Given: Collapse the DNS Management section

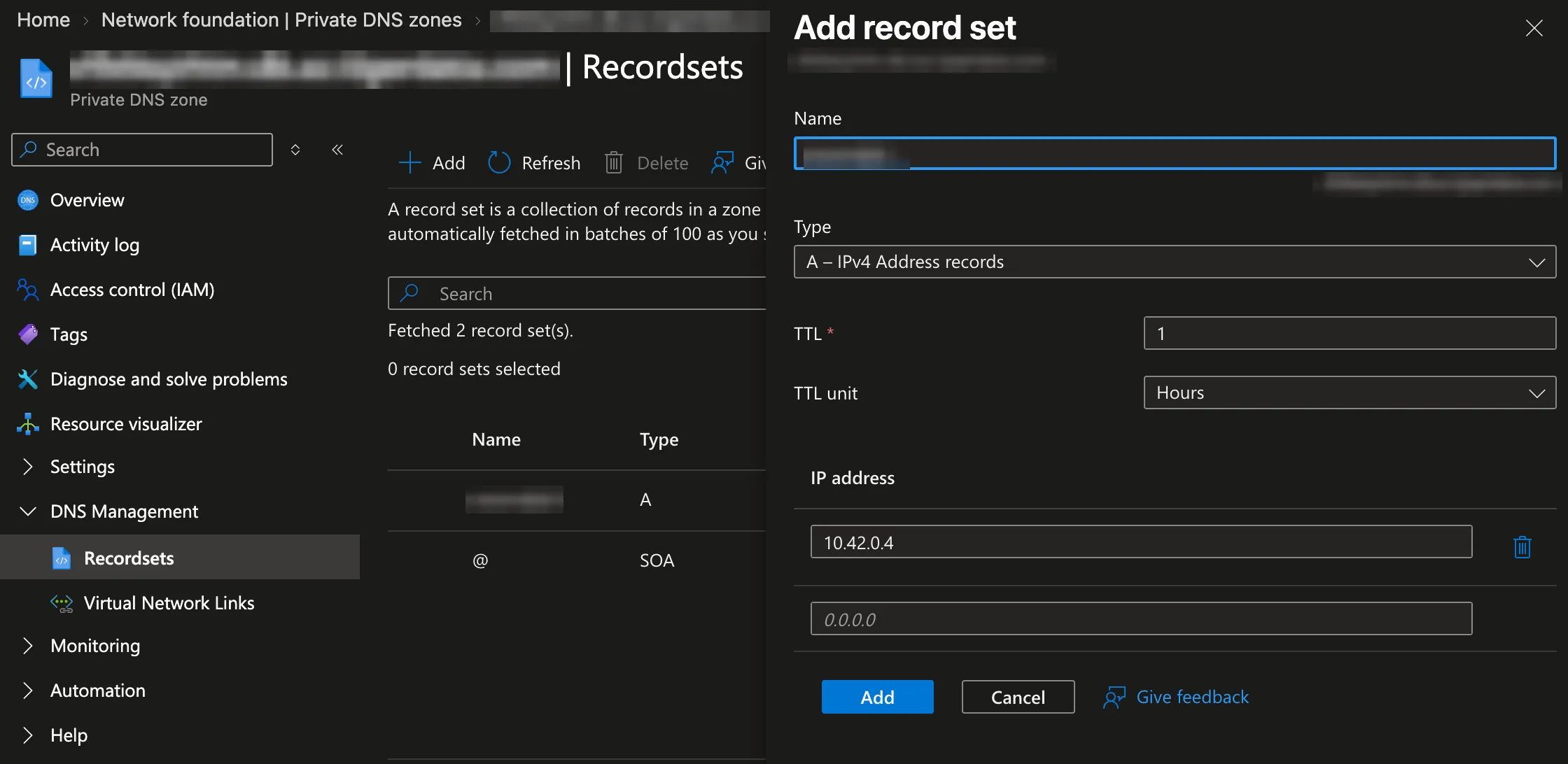Looking at the screenshot, I should [27, 511].
